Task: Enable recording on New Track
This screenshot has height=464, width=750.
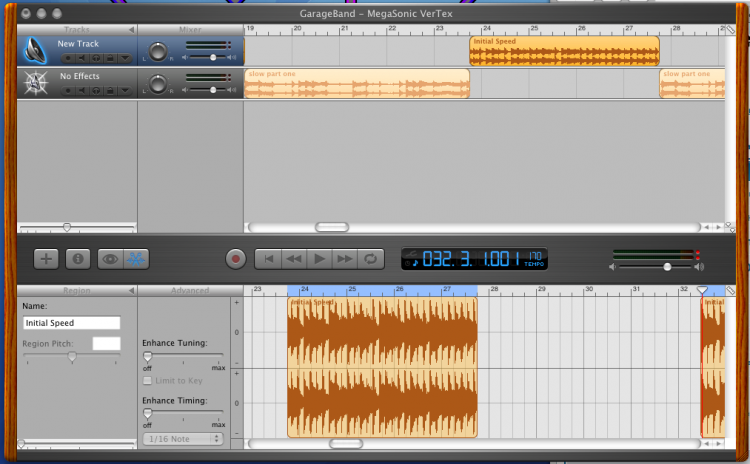Action: (x=68, y=58)
